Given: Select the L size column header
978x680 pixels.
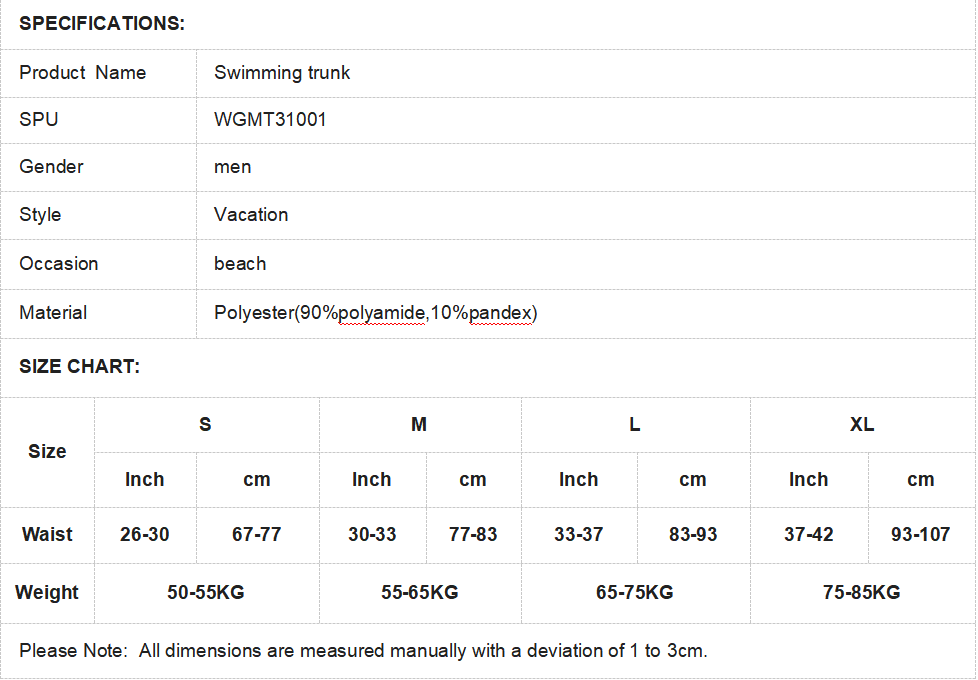Looking at the screenshot, I should 634,425.
